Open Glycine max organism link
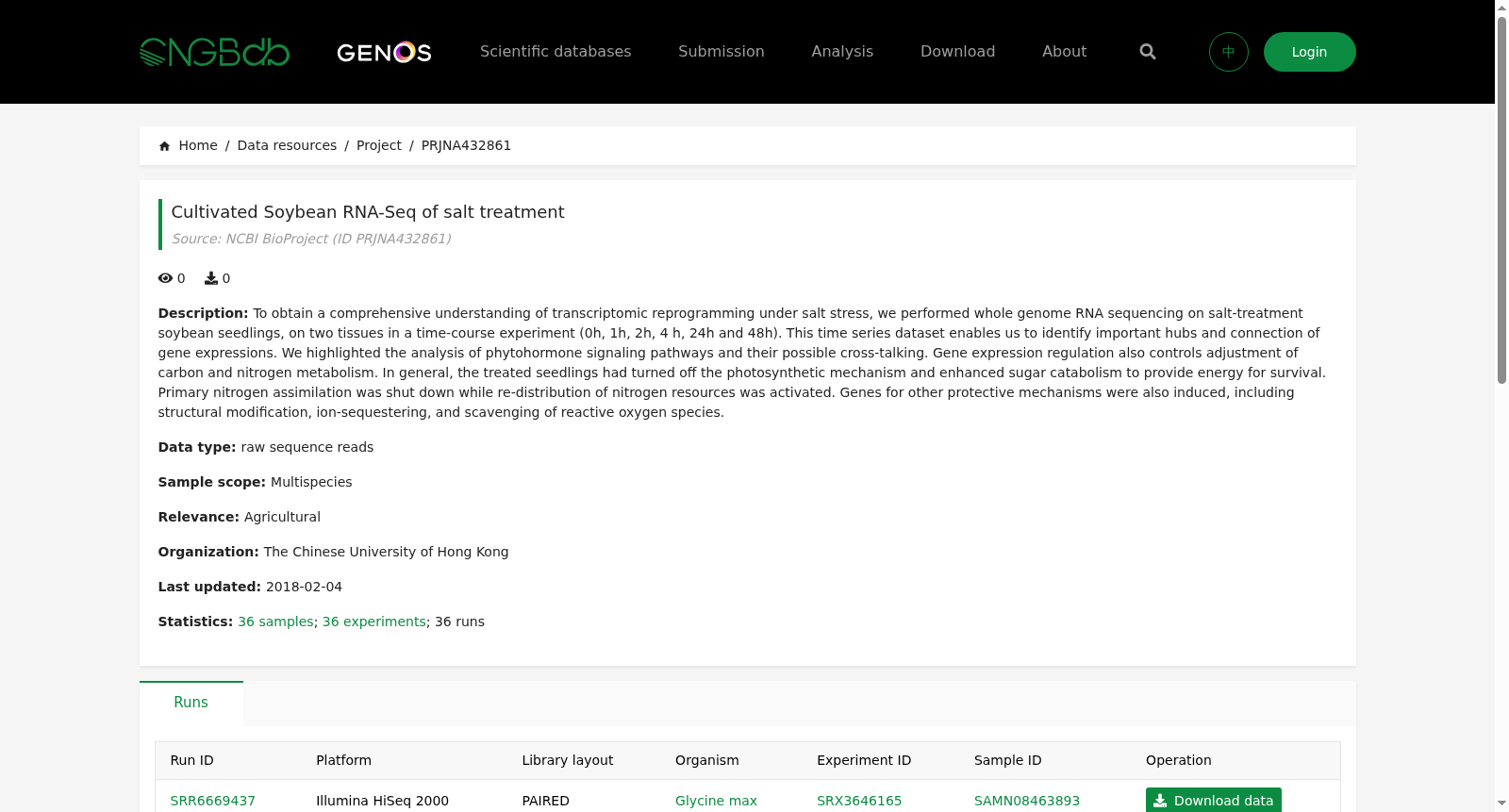 [716, 801]
